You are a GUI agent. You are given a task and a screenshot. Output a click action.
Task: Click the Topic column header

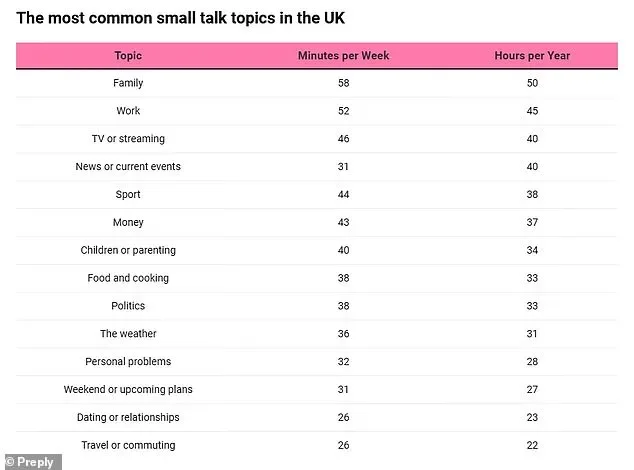point(128,55)
